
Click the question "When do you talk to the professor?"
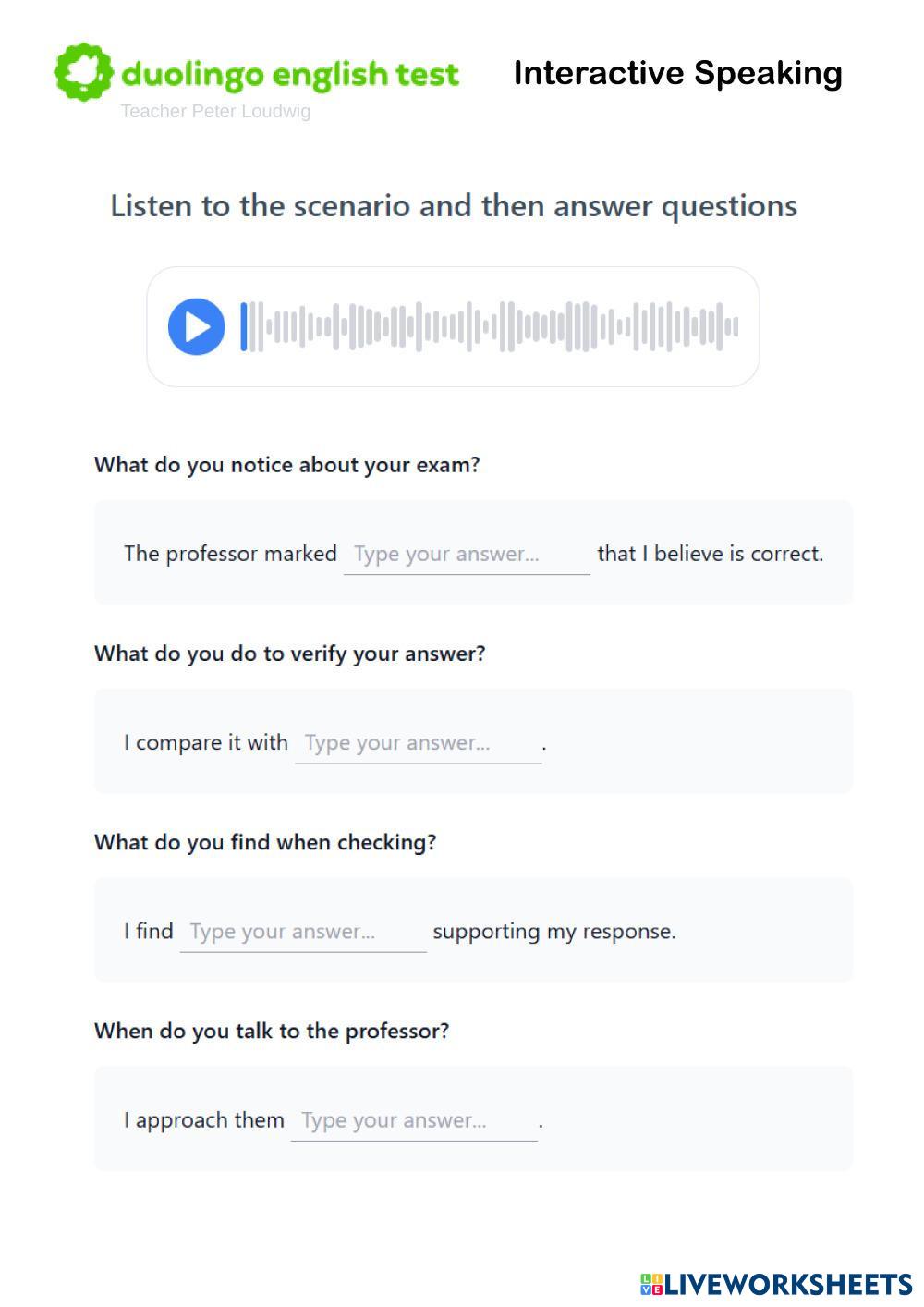pyautogui.click(x=272, y=1031)
